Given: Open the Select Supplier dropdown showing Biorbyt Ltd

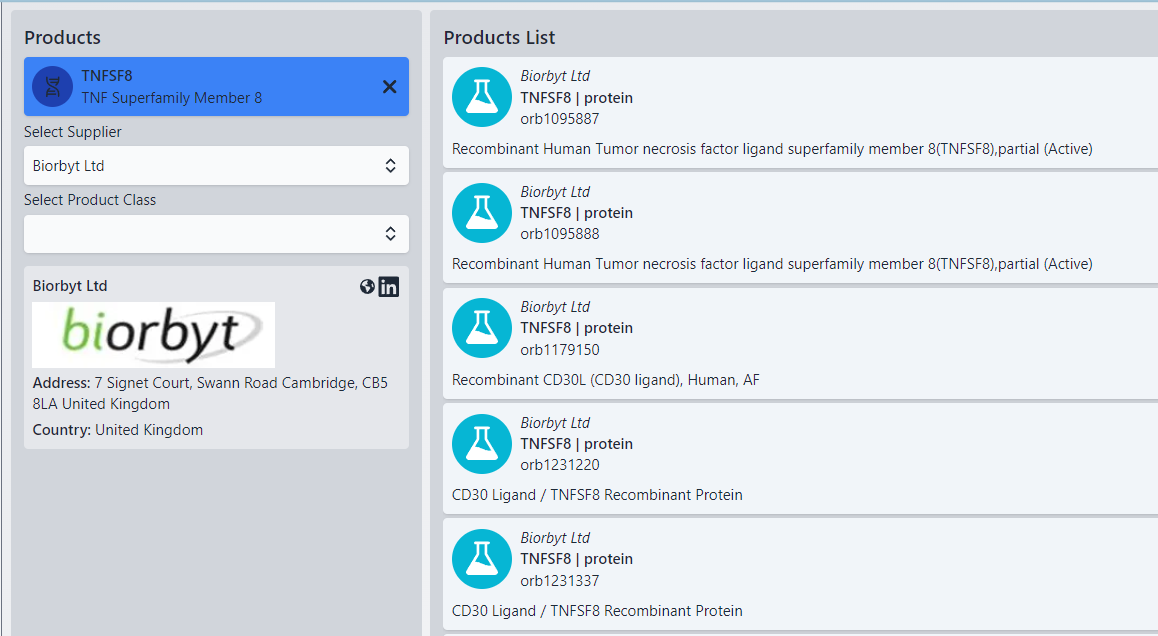Looking at the screenshot, I should click(x=216, y=165).
